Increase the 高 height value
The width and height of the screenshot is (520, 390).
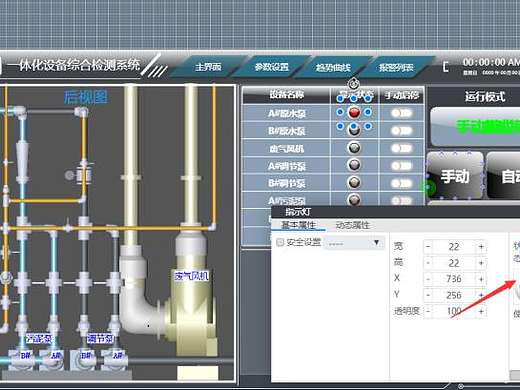pos(481,263)
